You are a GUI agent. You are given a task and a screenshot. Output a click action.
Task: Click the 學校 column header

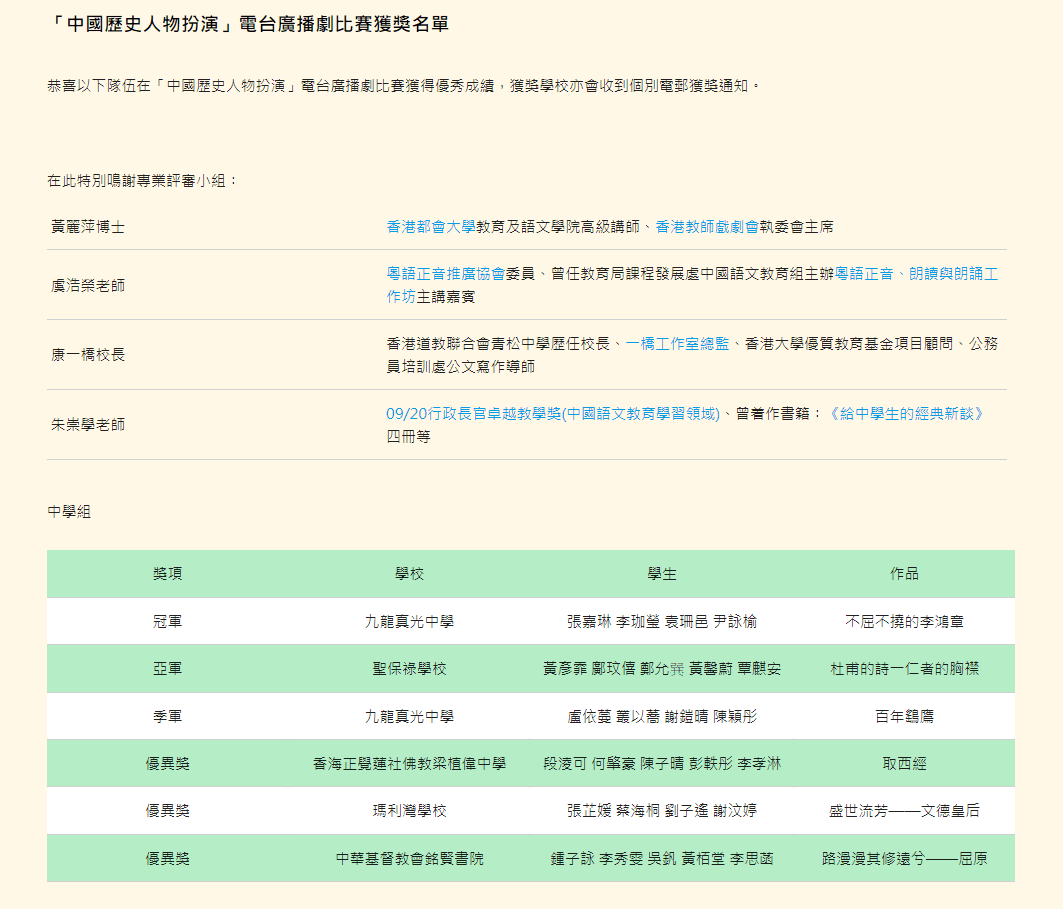tap(409, 574)
